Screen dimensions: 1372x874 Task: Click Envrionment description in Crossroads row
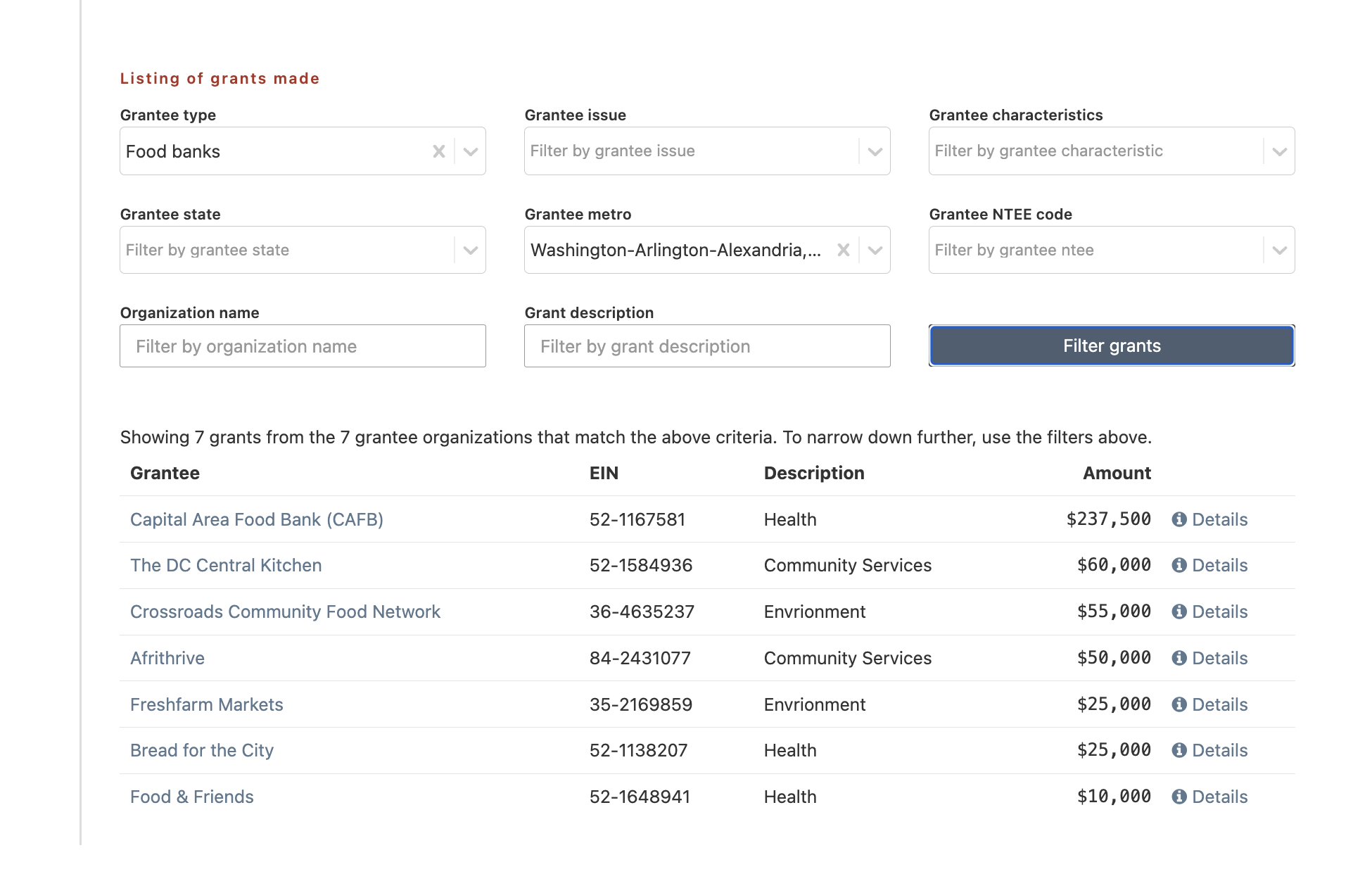tap(815, 612)
